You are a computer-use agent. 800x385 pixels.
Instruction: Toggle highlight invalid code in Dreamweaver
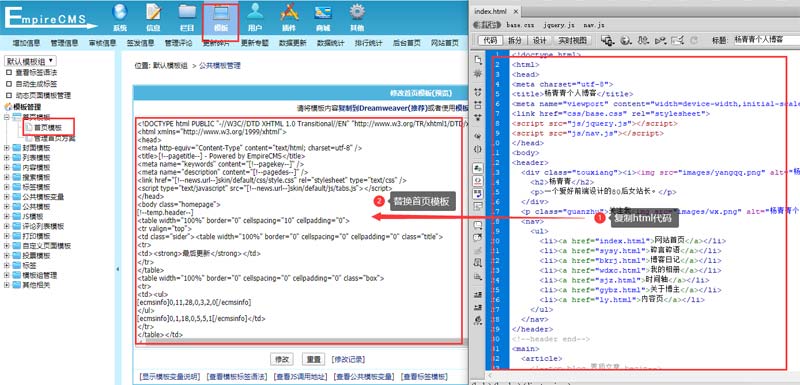point(478,181)
